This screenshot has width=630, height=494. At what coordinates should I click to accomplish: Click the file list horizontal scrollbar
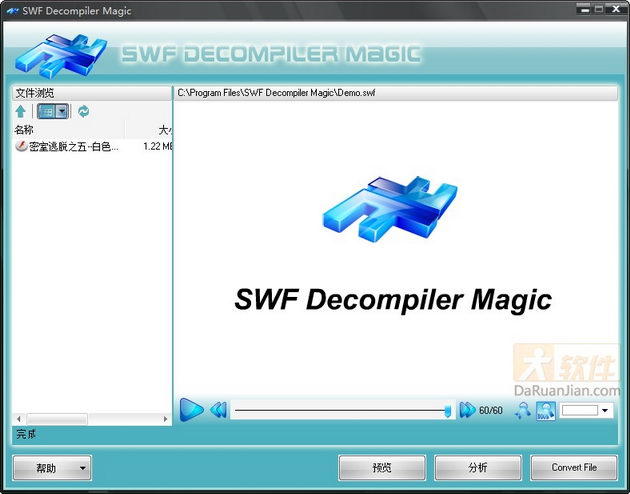(x=57, y=418)
